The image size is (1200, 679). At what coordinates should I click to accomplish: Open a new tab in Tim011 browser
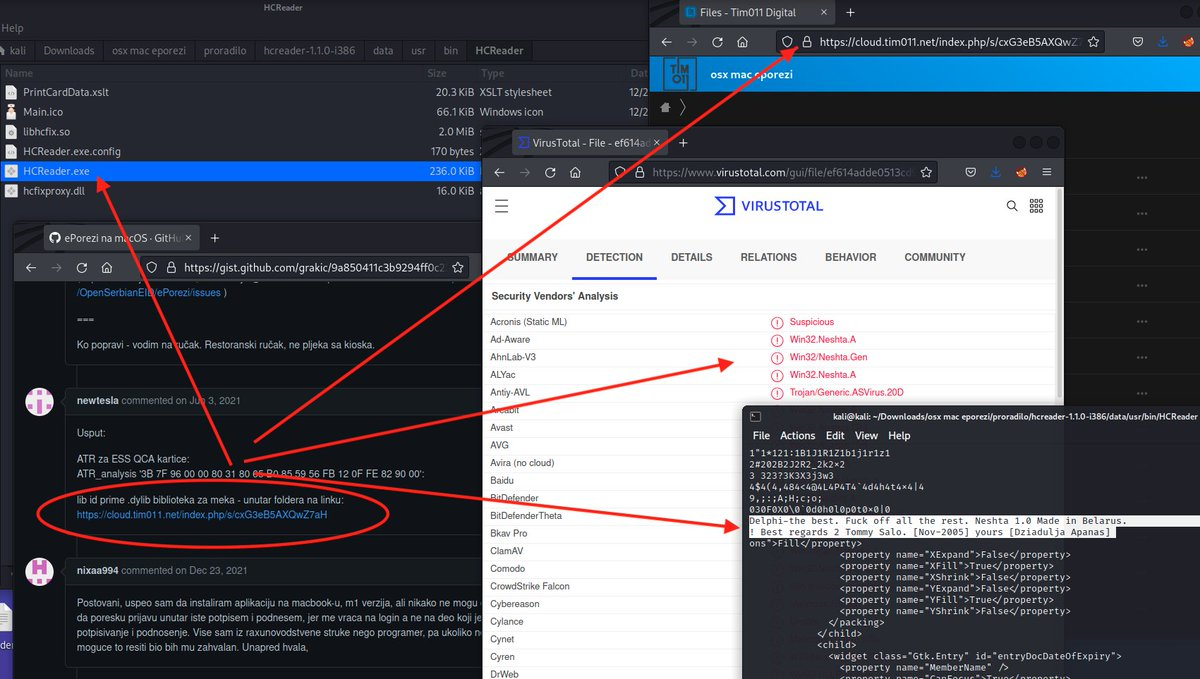coord(851,12)
